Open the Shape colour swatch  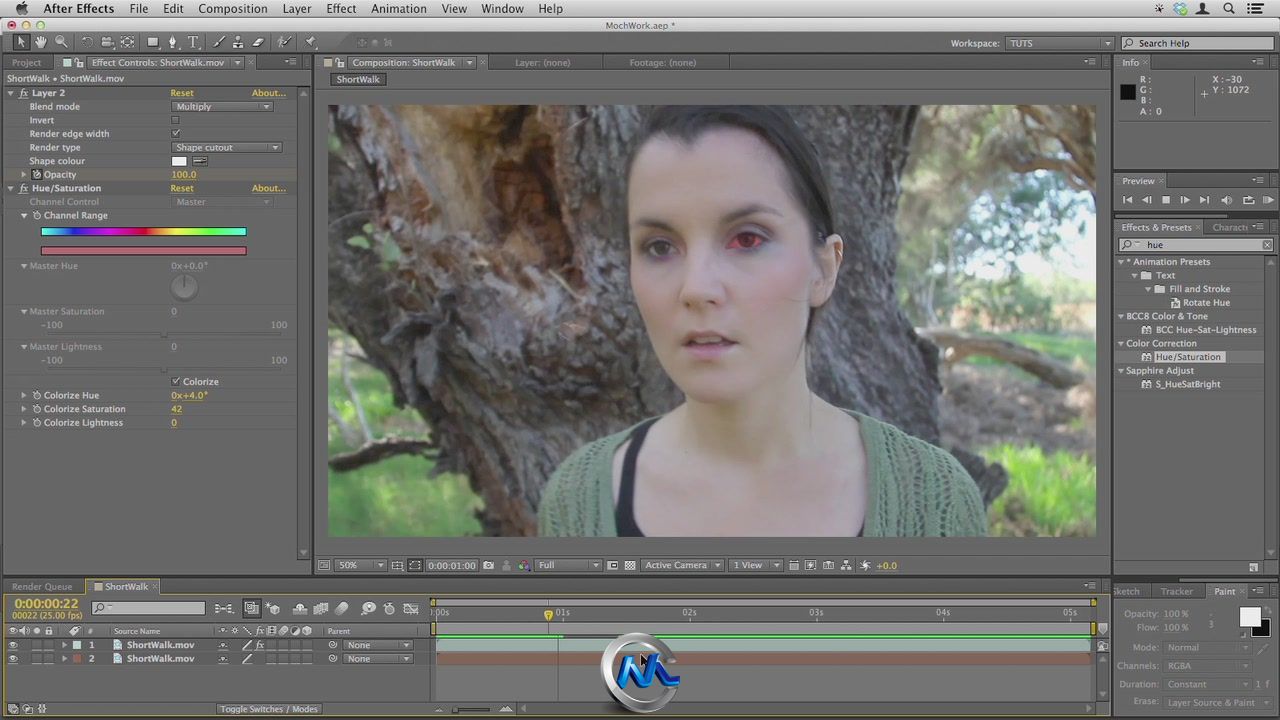(179, 161)
